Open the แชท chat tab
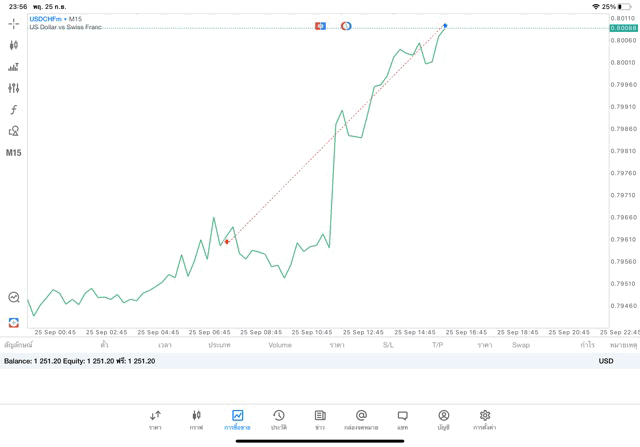Screen dimensions: 640x447 [402, 419]
